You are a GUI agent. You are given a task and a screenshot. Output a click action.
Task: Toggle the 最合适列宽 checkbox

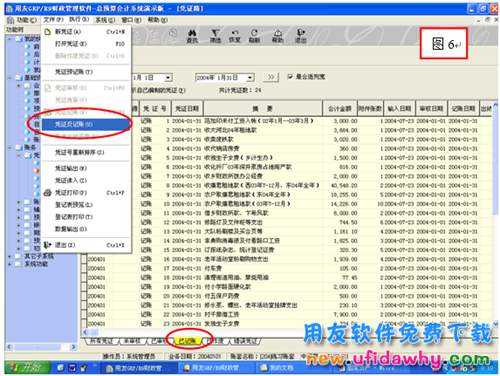[x=290, y=77]
